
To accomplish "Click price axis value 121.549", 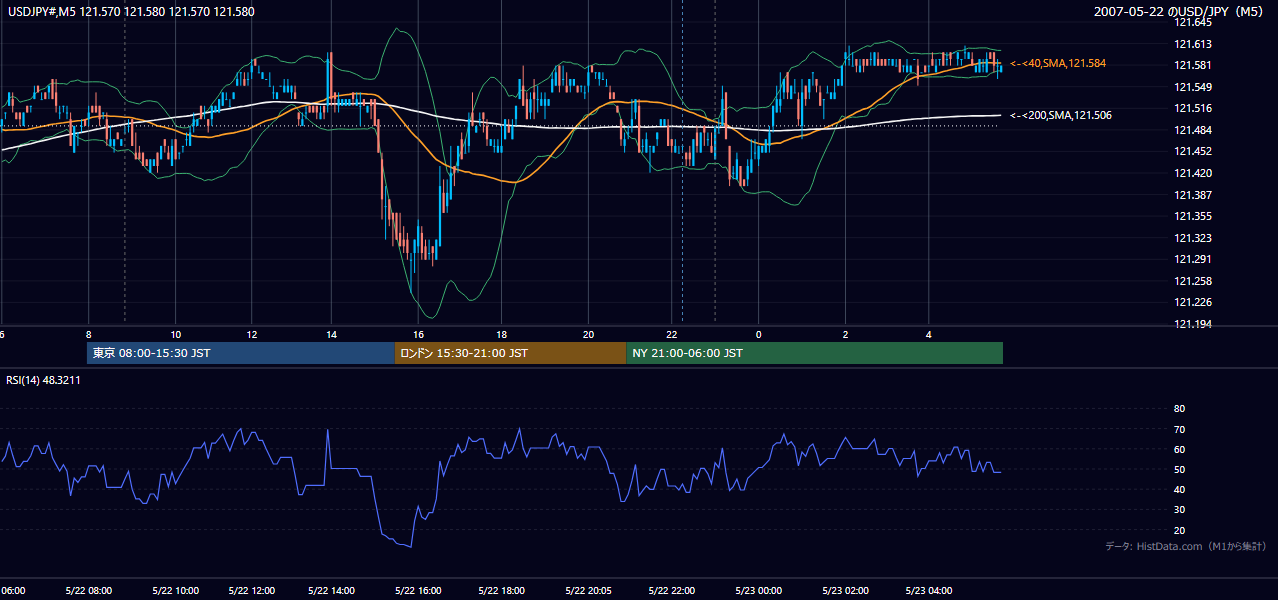I will click(1194, 87).
